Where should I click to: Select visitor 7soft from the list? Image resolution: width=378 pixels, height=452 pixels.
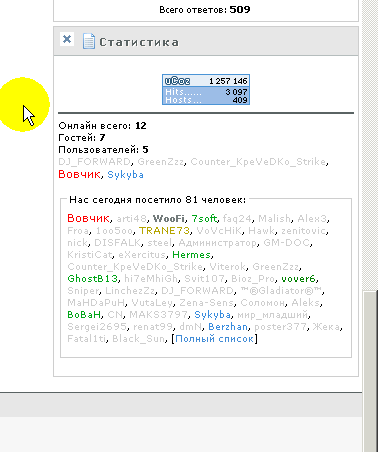(204, 219)
